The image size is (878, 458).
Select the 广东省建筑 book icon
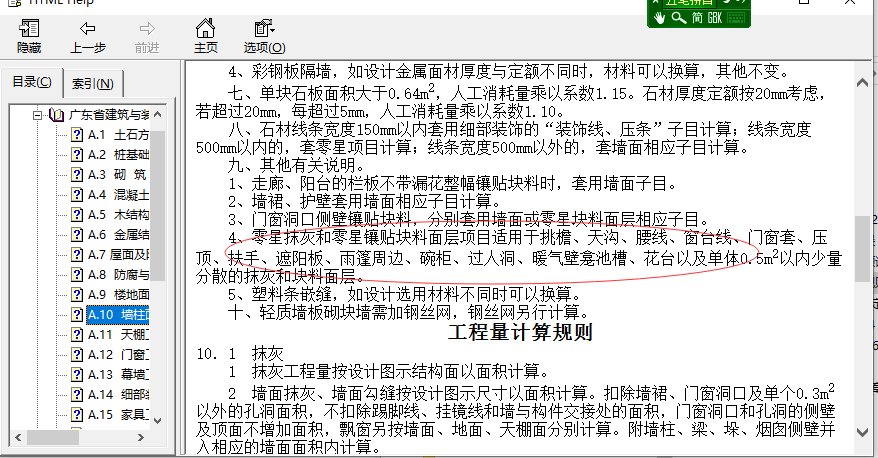pyautogui.click(x=57, y=115)
